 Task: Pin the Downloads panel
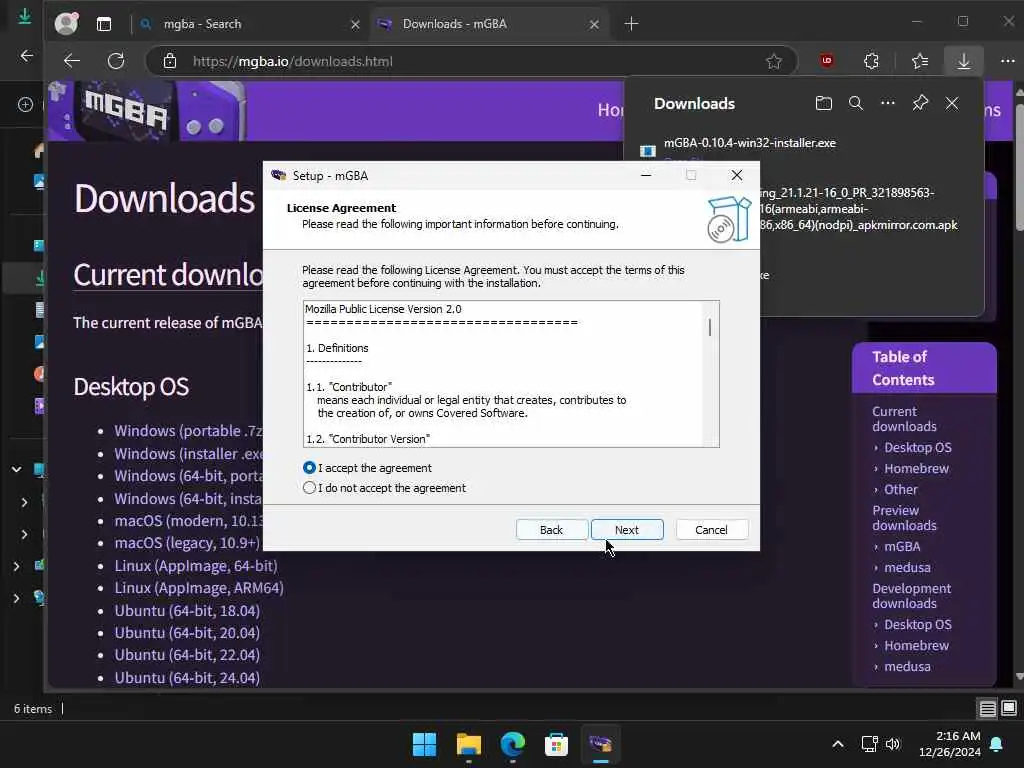[920, 103]
